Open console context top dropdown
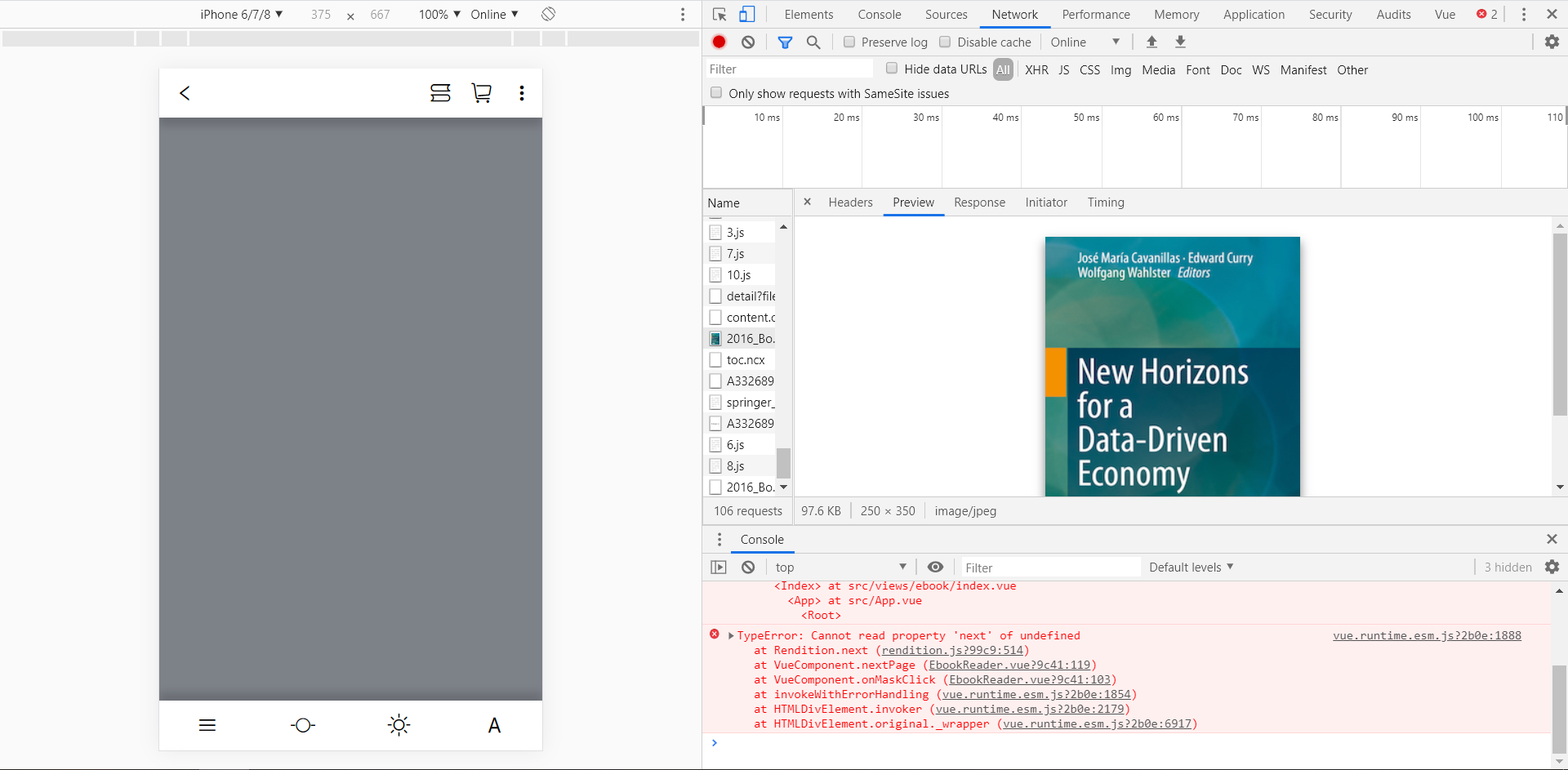 coord(840,567)
